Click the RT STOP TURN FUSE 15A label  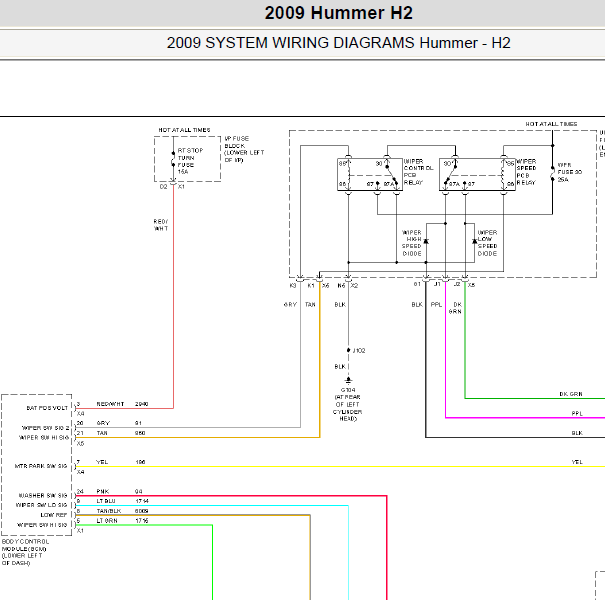190,161
